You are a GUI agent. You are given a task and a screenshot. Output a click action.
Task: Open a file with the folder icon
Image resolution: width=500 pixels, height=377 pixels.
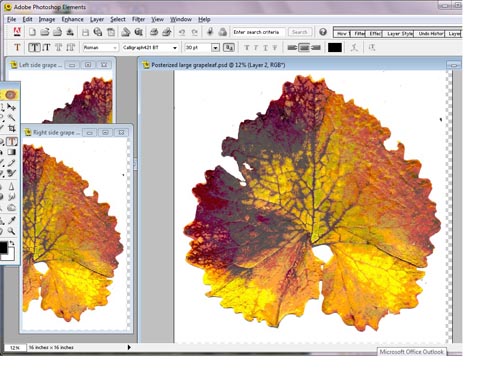[x=45, y=32]
